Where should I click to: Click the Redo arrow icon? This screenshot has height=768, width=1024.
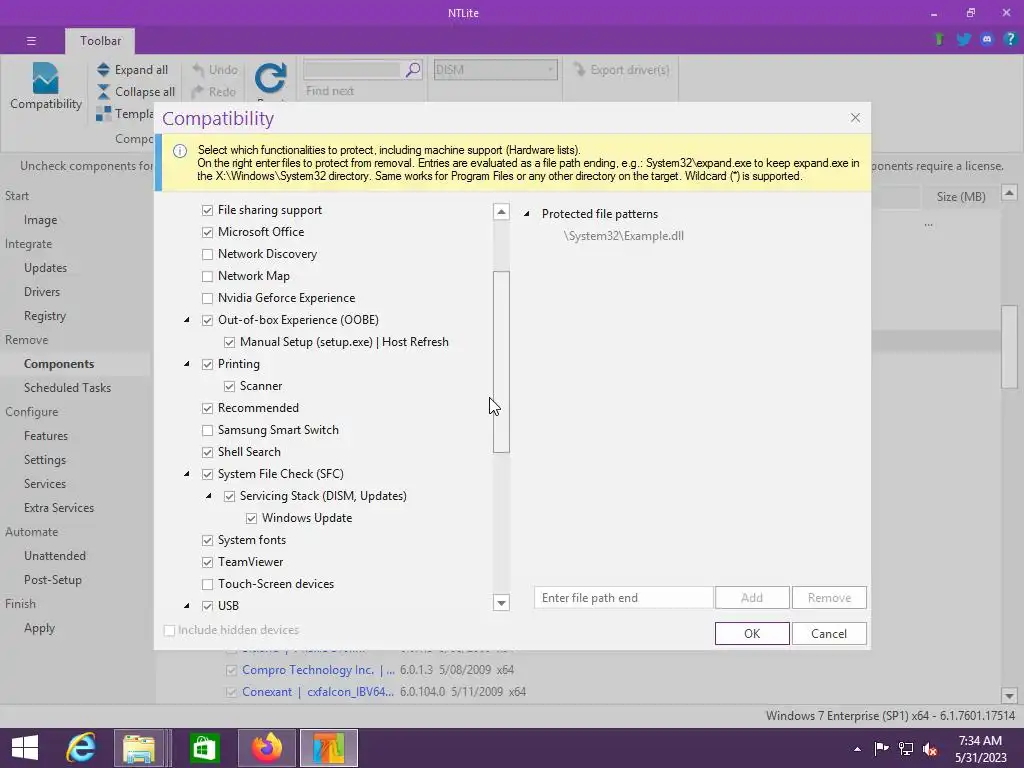pos(198,92)
